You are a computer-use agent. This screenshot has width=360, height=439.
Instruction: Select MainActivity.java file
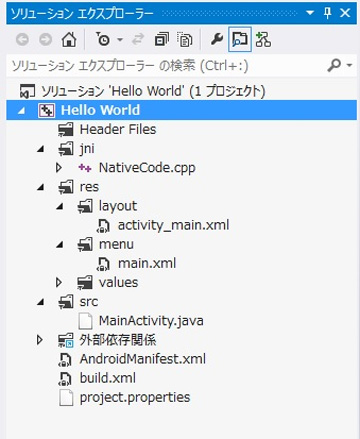click(151, 321)
